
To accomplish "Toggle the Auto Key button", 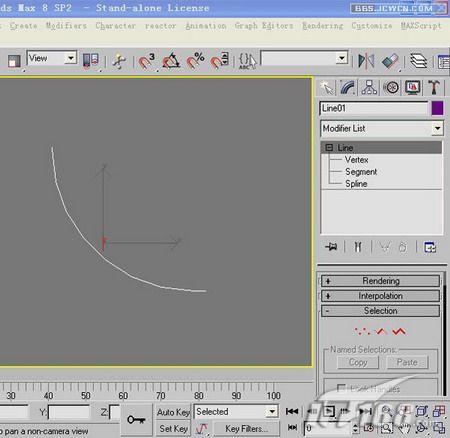I will tap(173, 412).
